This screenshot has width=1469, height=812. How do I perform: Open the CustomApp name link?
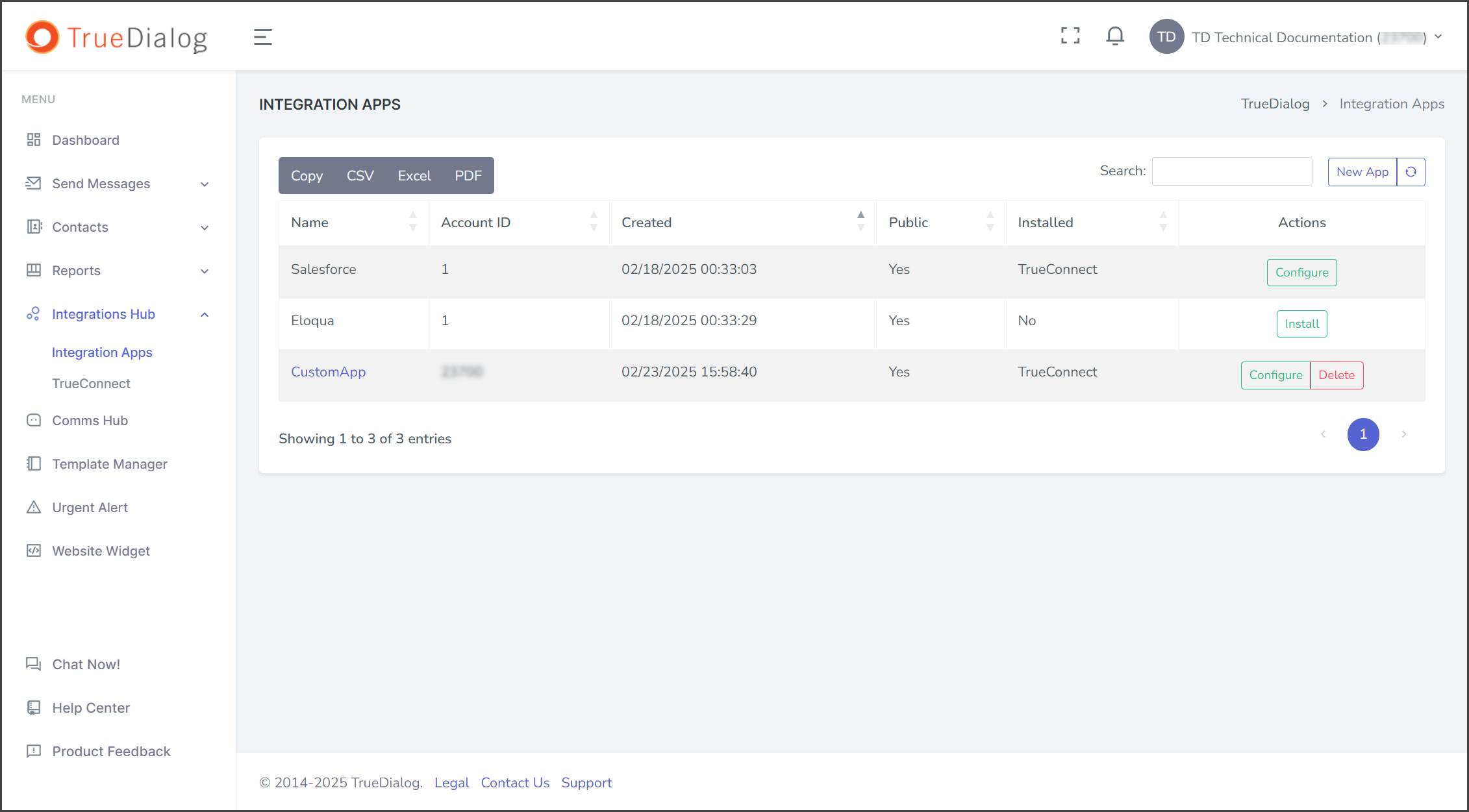(x=328, y=372)
